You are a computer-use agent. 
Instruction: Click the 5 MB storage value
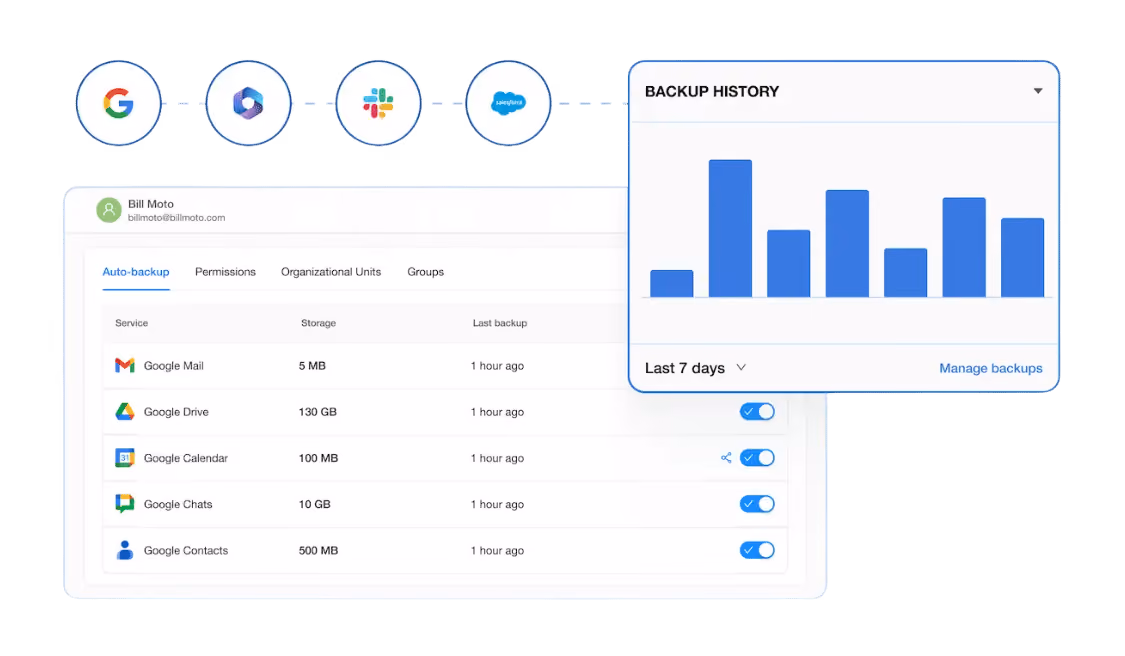coord(312,365)
